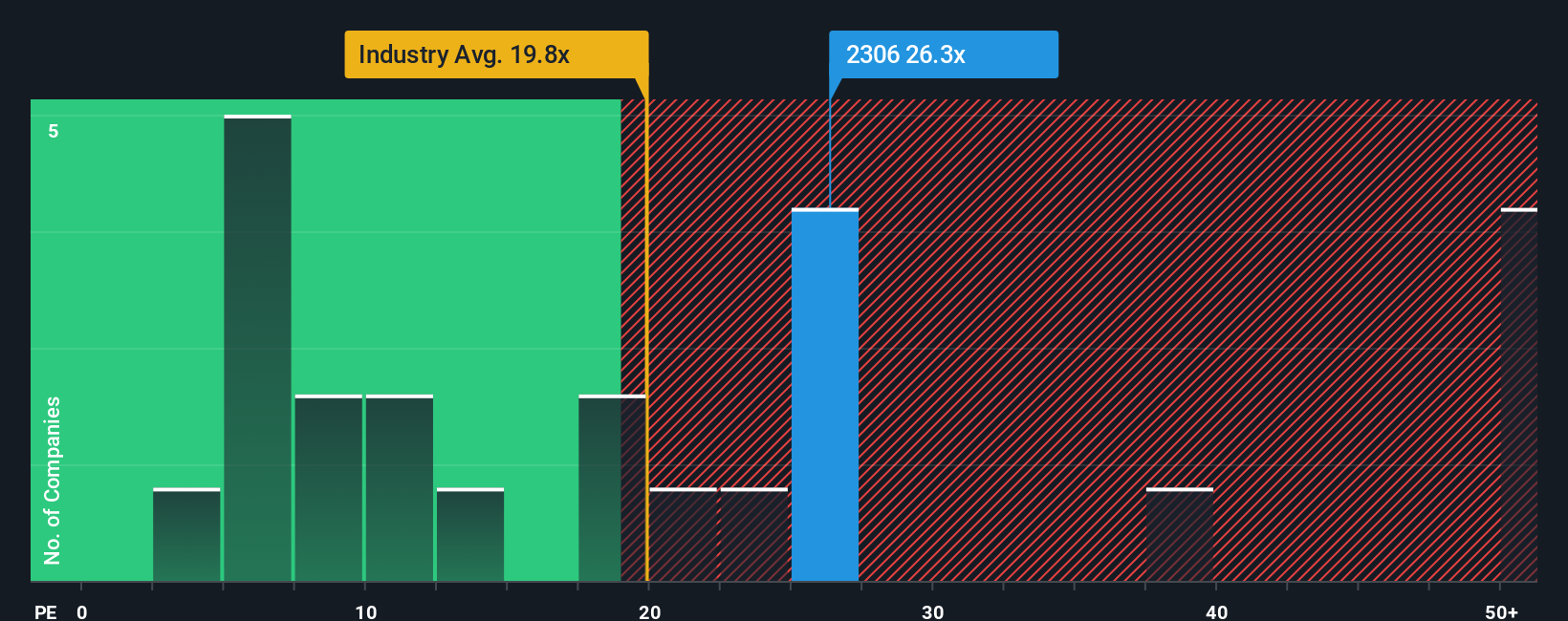Click the y-axis value 5
The width and height of the screenshot is (1568, 621).
(54, 131)
